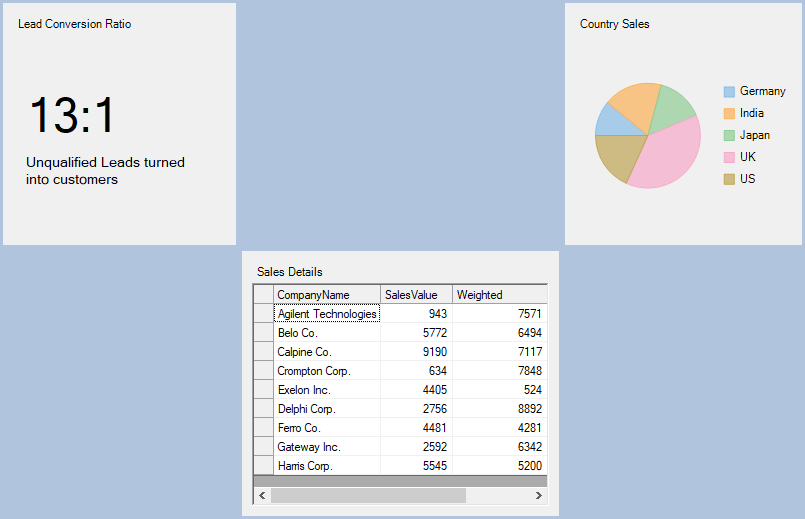The image size is (805, 519).
Task: Select the Harris Corp. cell
Action: [x=327, y=466]
